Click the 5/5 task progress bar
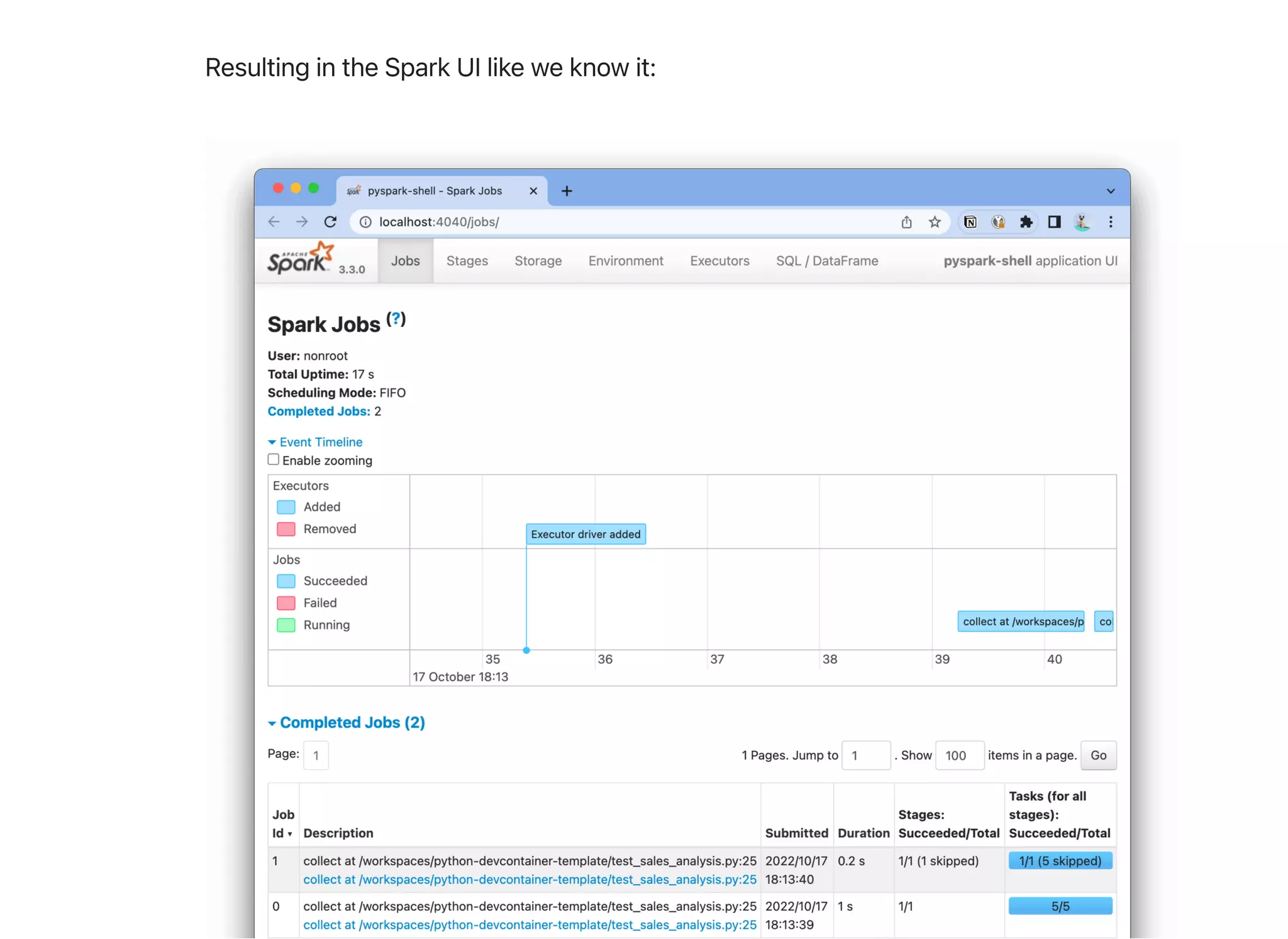Screen dimensions: 1288x939 point(1060,906)
